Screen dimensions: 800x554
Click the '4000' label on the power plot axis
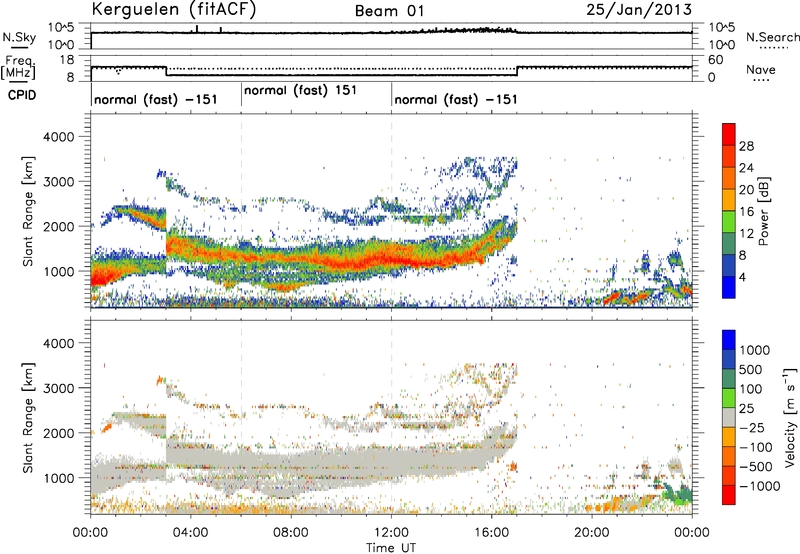[x=59, y=137]
